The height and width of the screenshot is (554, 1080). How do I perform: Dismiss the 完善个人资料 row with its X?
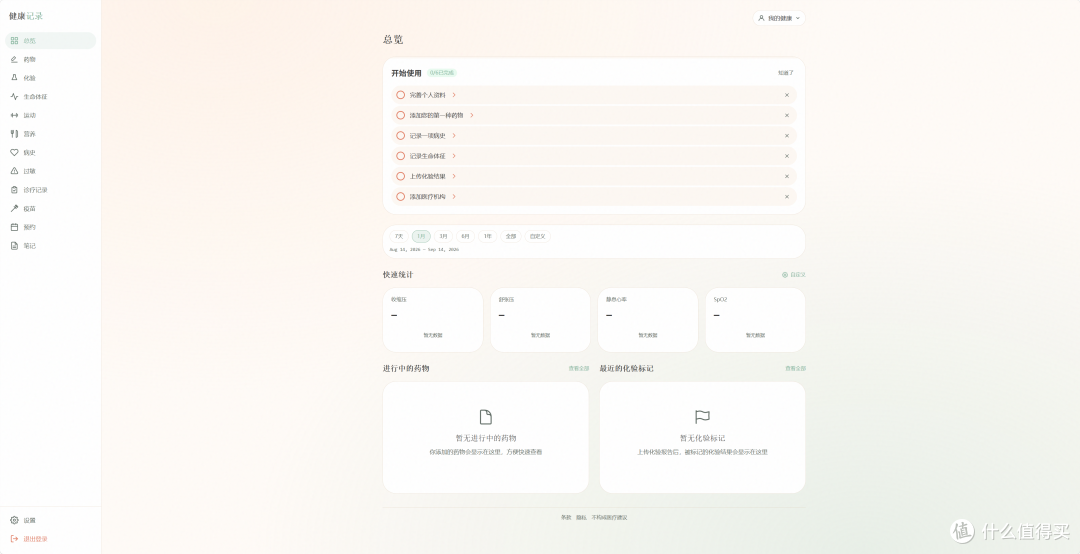[787, 95]
